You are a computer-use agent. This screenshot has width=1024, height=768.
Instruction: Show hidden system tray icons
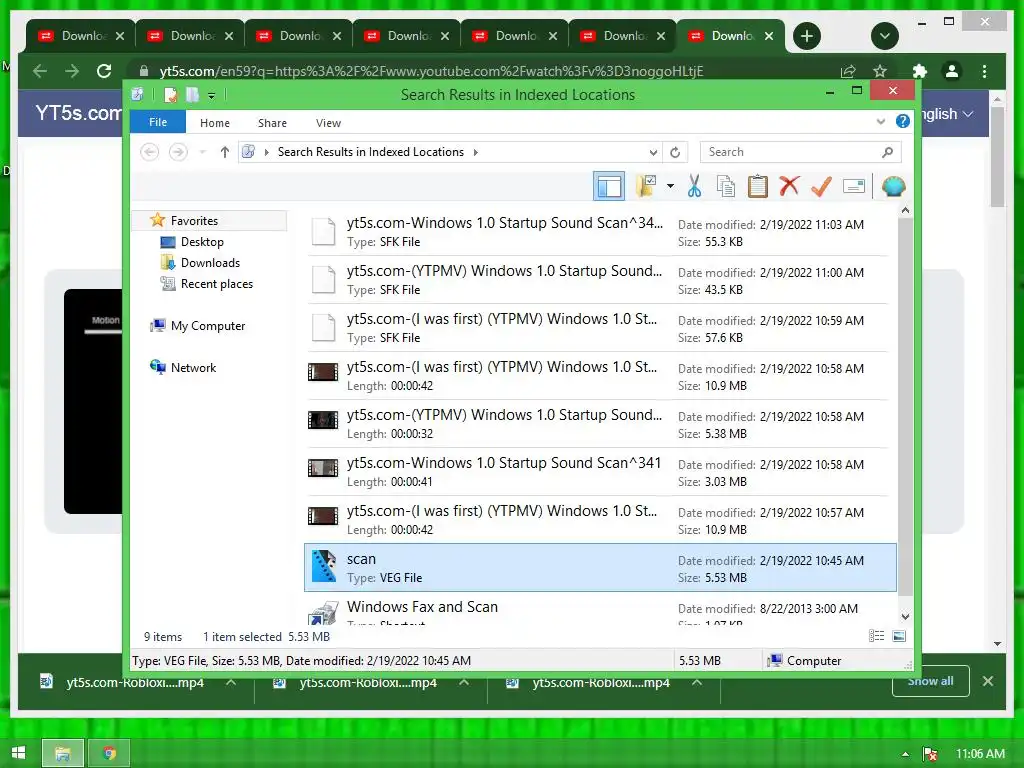905,754
